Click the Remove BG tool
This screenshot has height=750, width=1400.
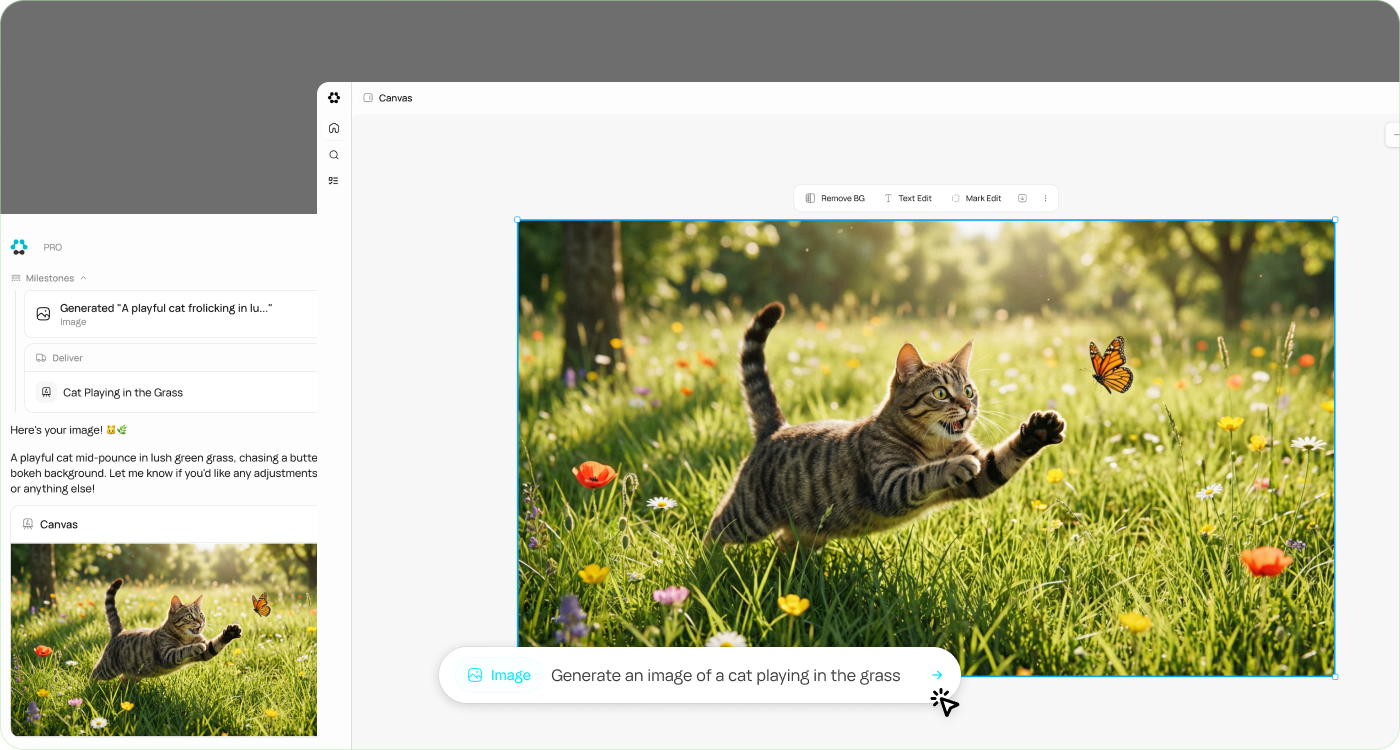tap(835, 198)
